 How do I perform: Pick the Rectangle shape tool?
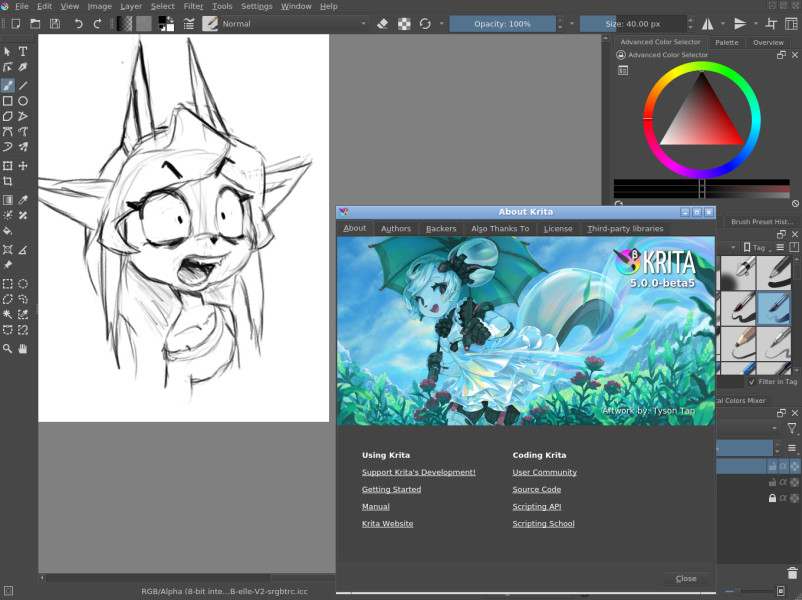7,101
